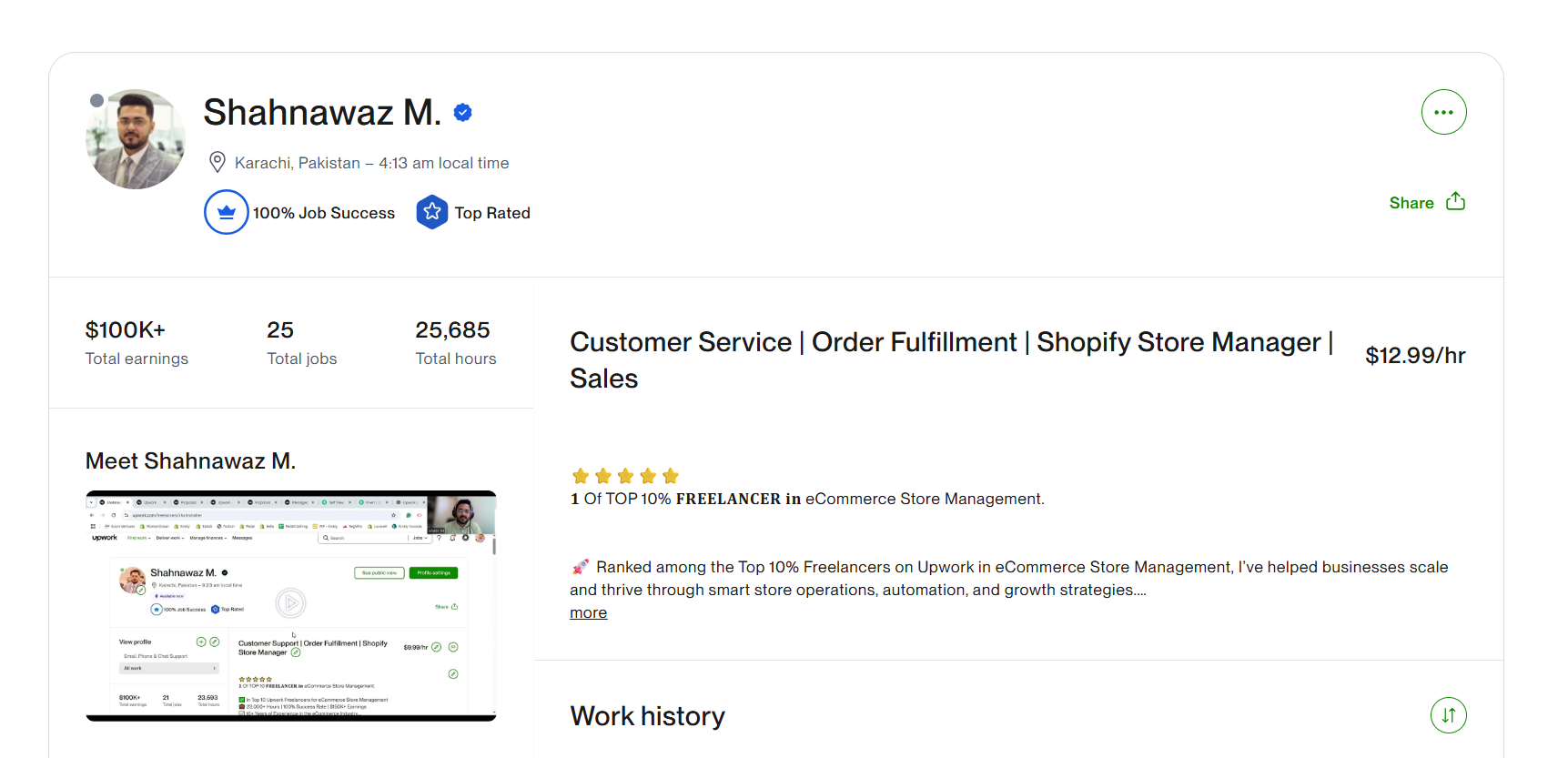1568x758 pixels.
Task: Click the Total hours label
Action: tap(456, 359)
